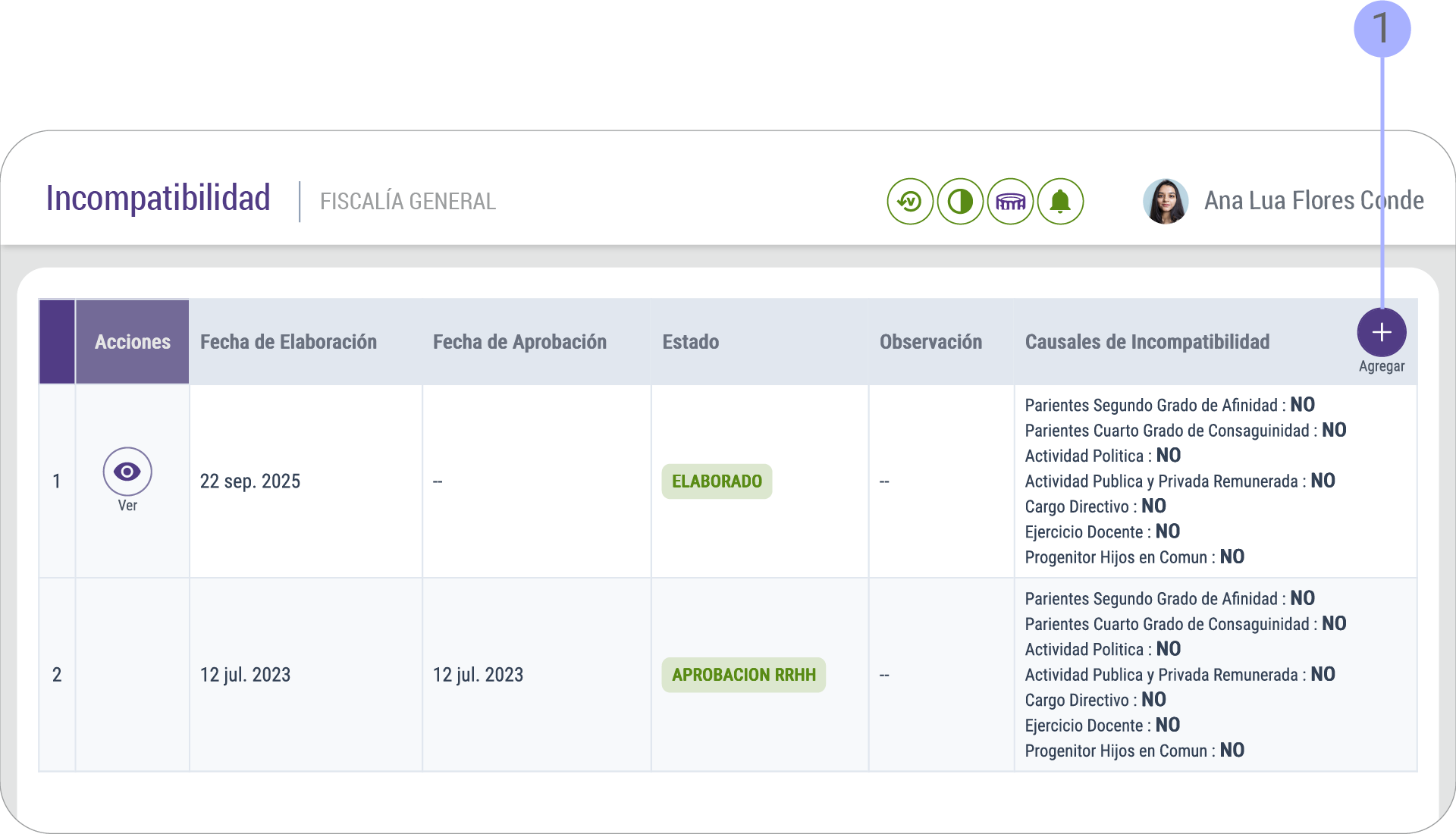
Task: Click the ELABORADO status badge
Action: (717, 481)
